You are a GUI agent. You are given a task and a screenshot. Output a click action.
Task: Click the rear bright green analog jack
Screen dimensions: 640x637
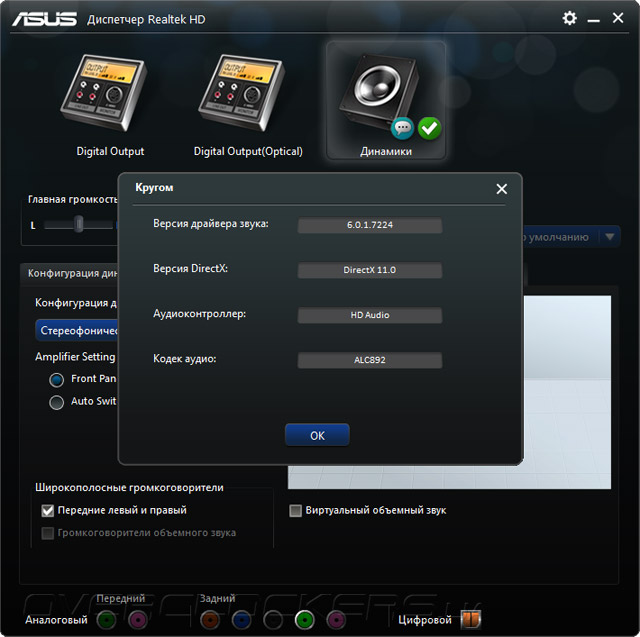tap(304, 620)
